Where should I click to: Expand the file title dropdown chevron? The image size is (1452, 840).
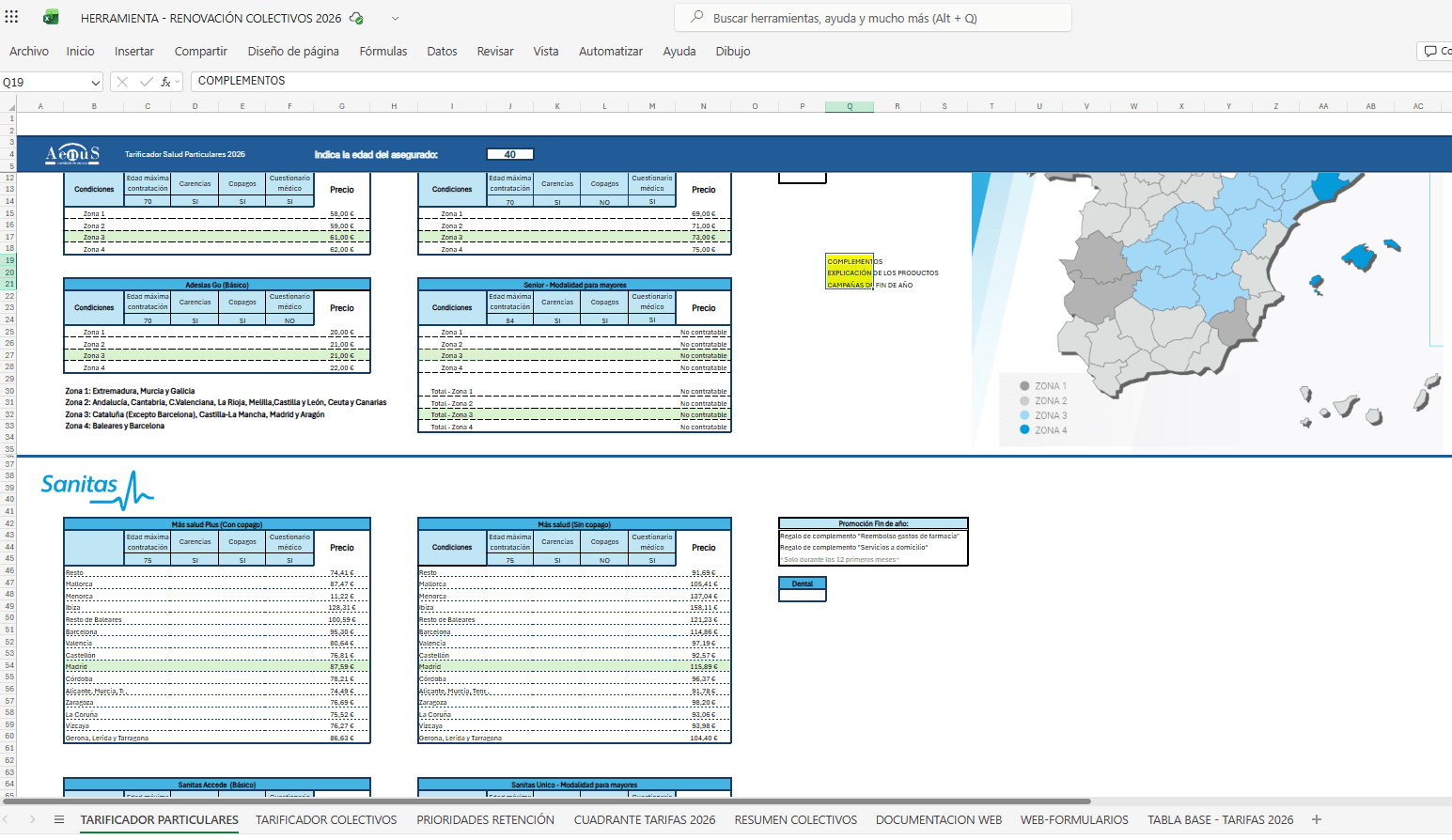coord(395,18)
